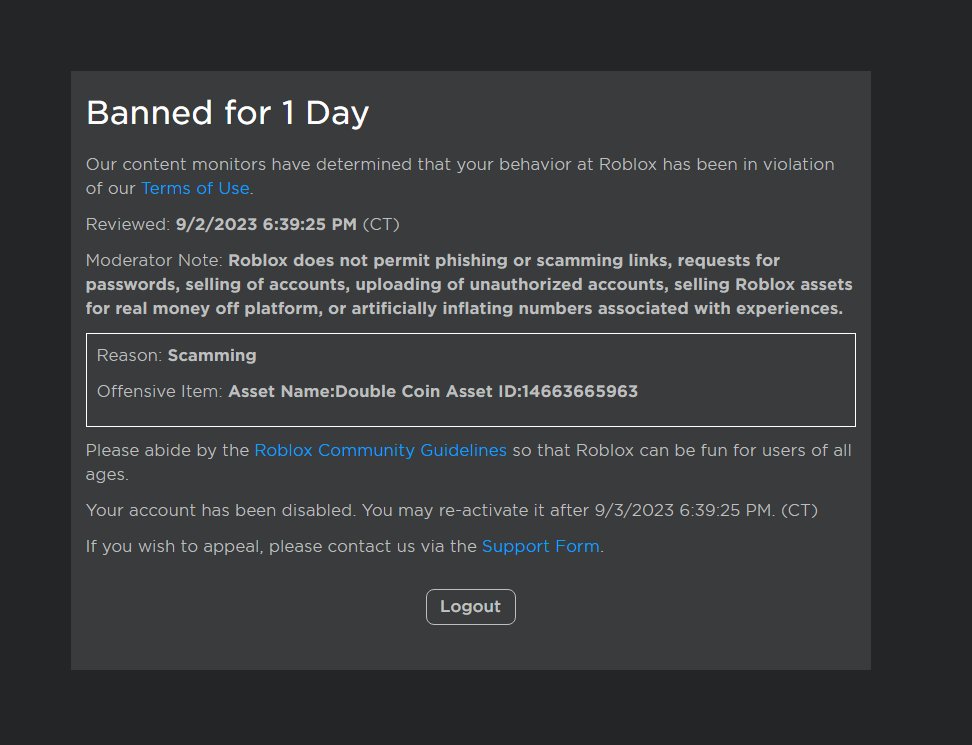Click the reviewed date 9/2/2023 6:39:25 PM
This screenshot has height=745, width=972.
pos(266,224)
